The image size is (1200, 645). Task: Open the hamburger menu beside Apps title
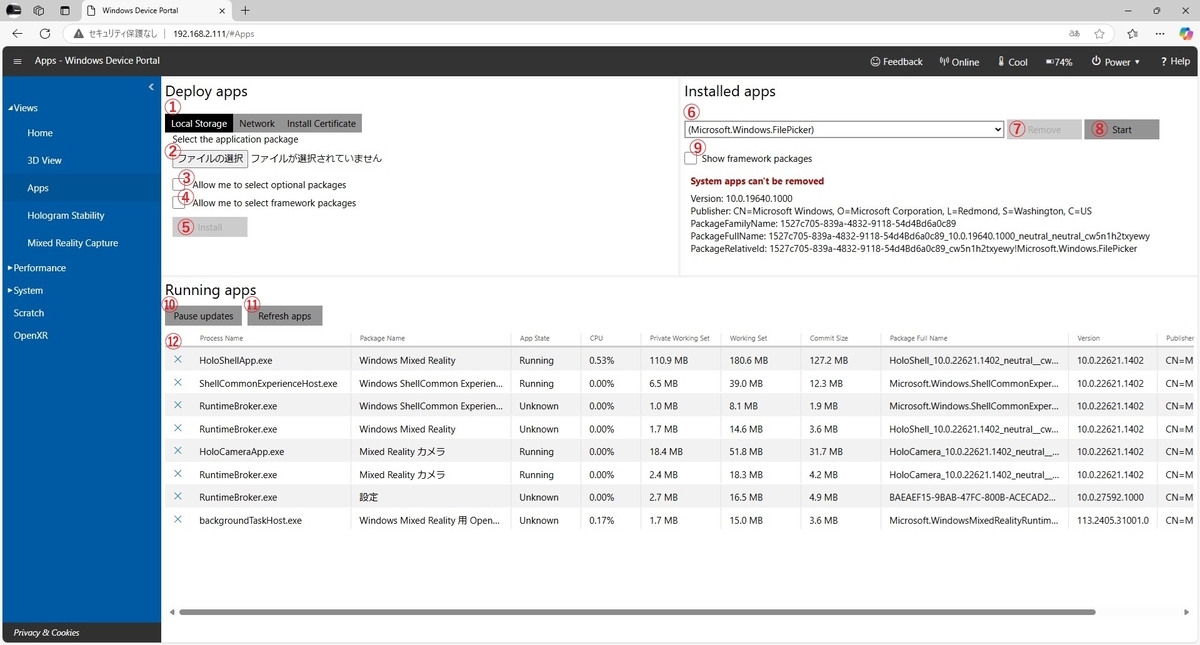[x=17, y=61]
